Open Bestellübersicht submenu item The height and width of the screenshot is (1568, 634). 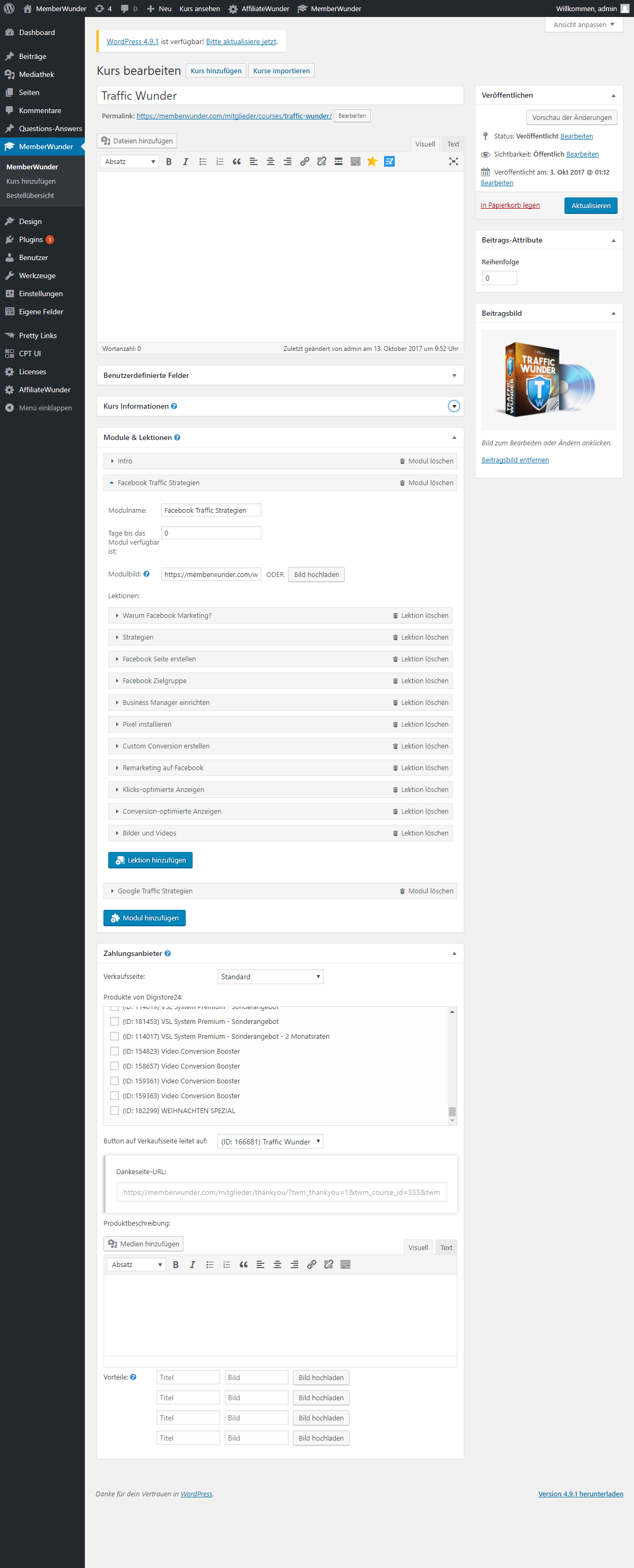pos(30,195)
